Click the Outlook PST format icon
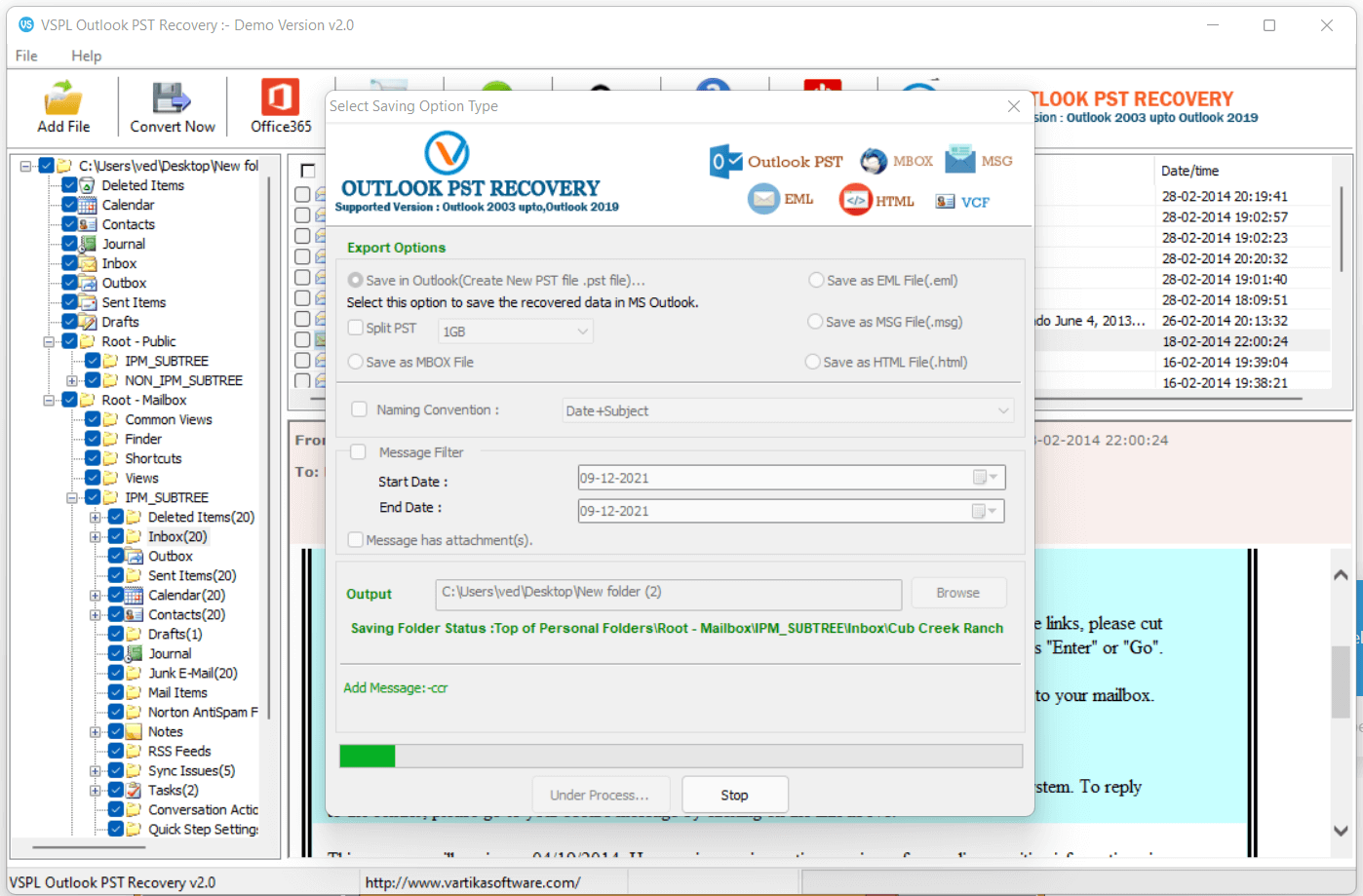The image size is (1363, 896). 726,161
